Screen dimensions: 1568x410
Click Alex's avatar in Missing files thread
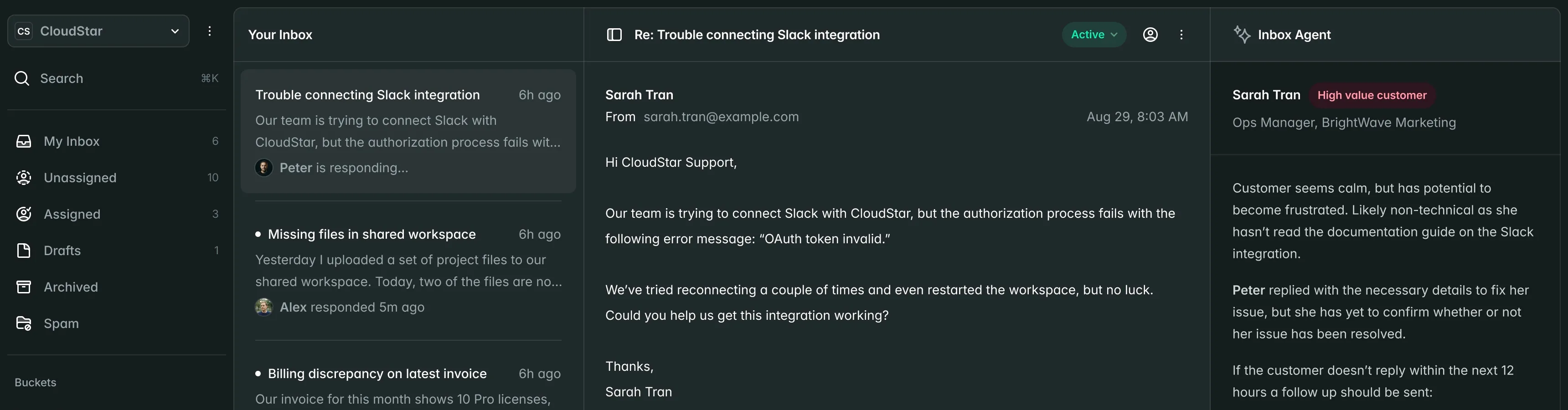click(263, 307)
